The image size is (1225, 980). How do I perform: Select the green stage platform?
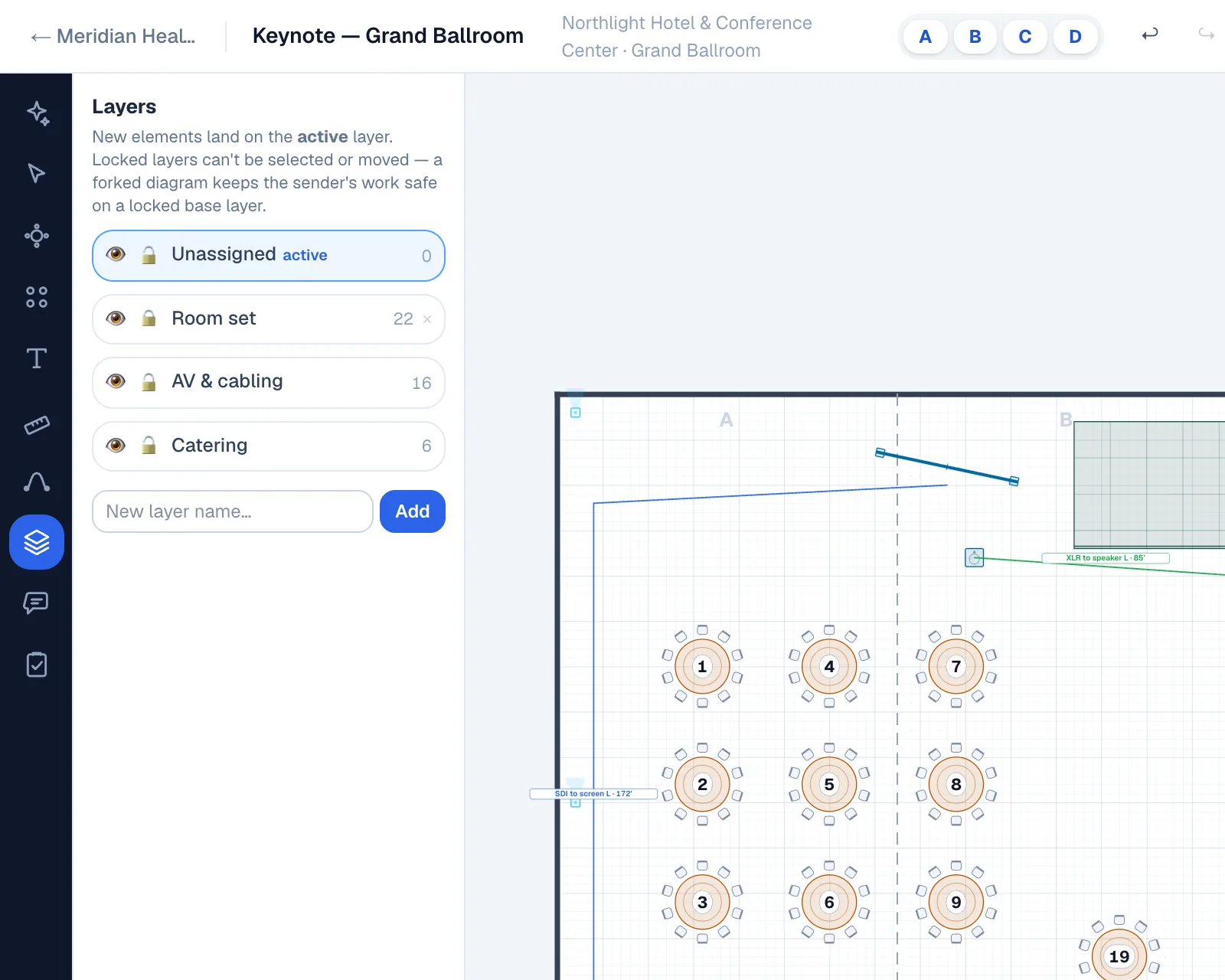pyautogui.click(x=1149, y=485)
